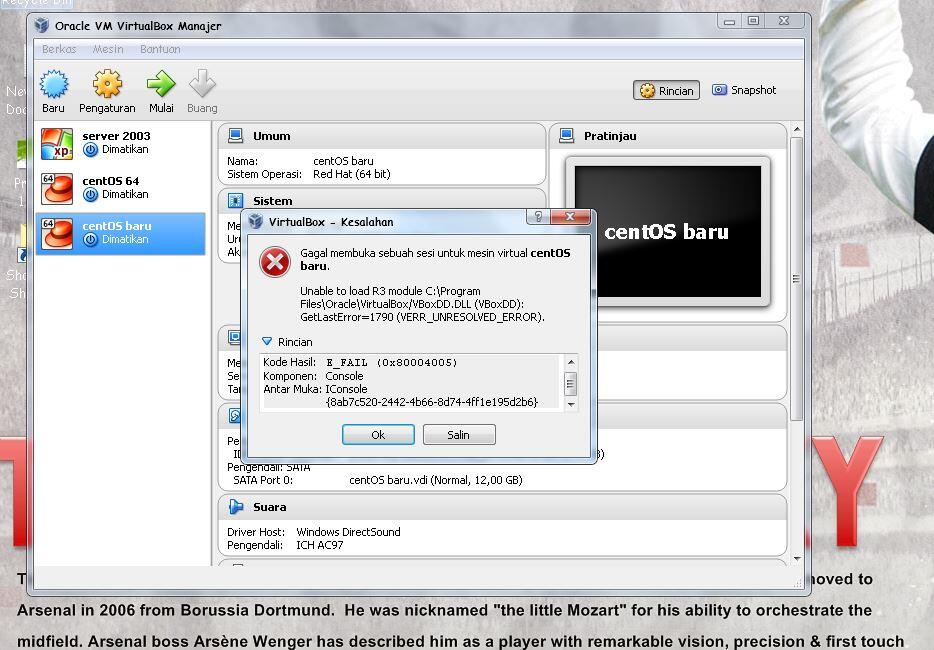The width and height of the screenshot is (934, 650).
Task: Click power status icon under centOS baru
Action: click(x=90, y=240)
